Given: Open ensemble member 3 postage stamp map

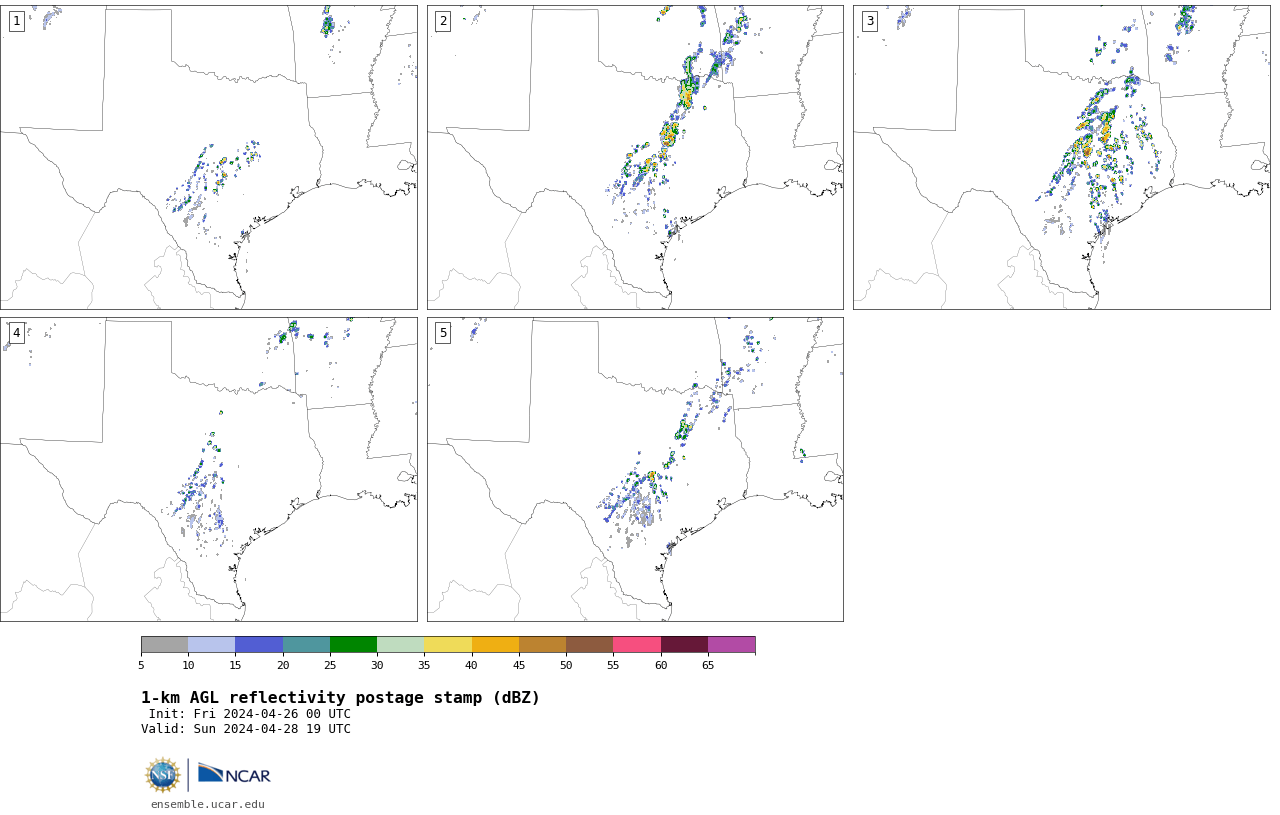Looking at the screenshot, I should pyautogui.click(x=1062, y=157).
